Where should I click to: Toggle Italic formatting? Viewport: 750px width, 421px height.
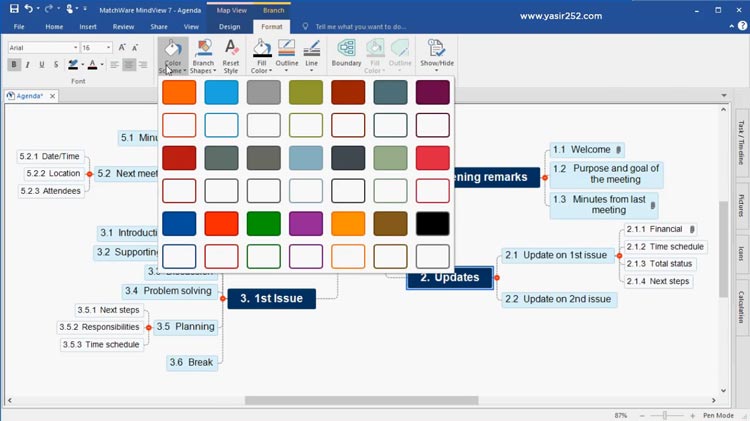28,64
